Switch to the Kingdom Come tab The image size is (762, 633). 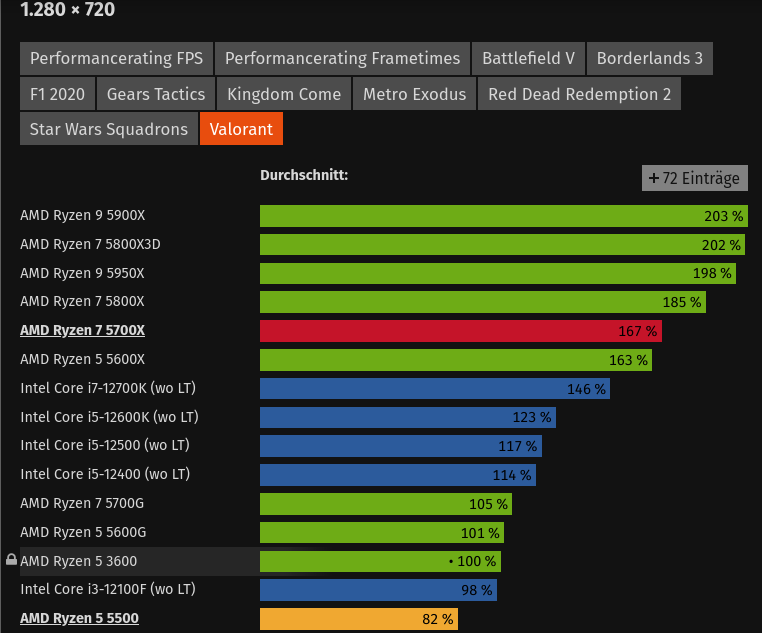(284, 94)
